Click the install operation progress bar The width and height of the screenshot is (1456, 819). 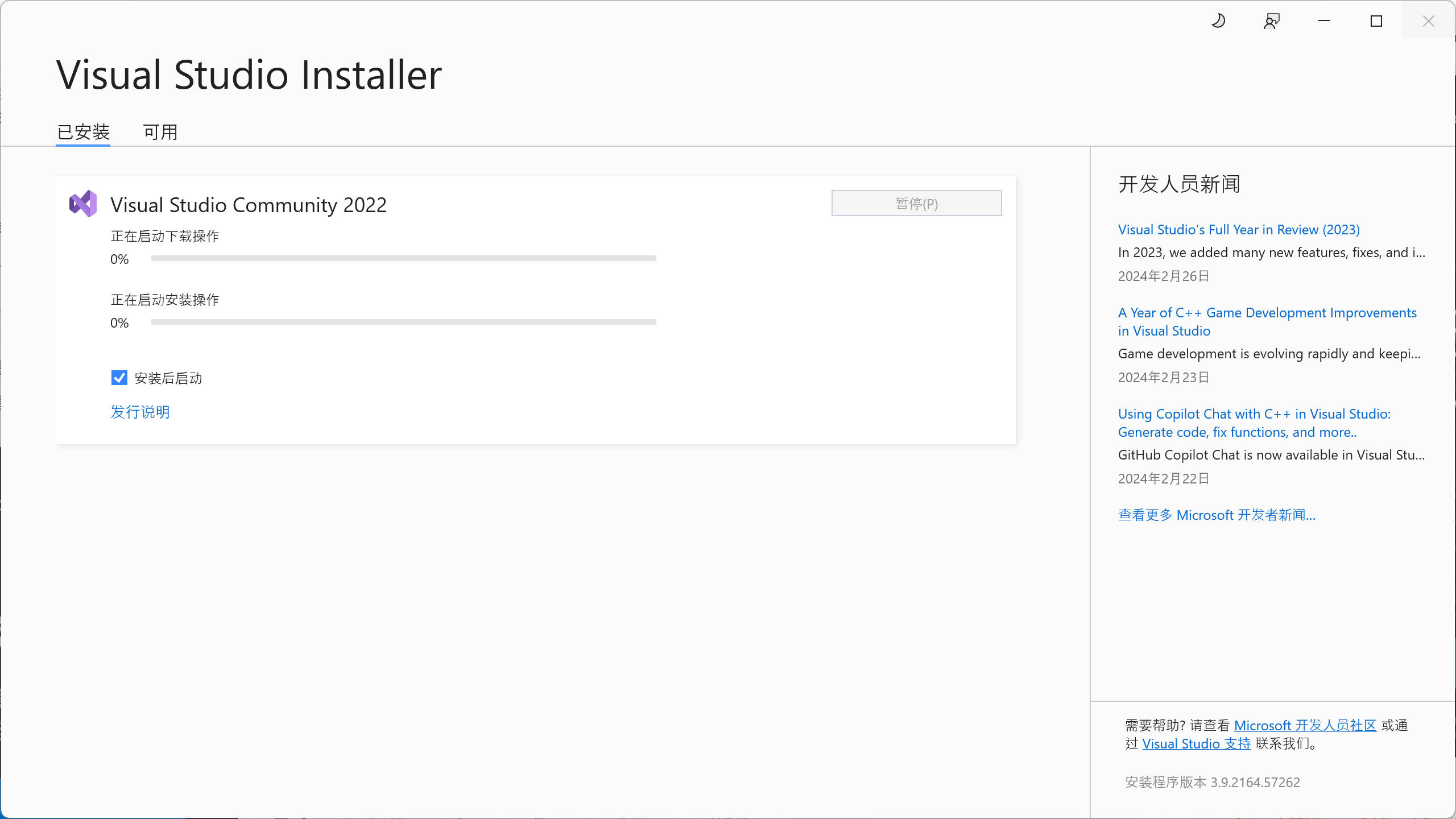click(403, 322)
